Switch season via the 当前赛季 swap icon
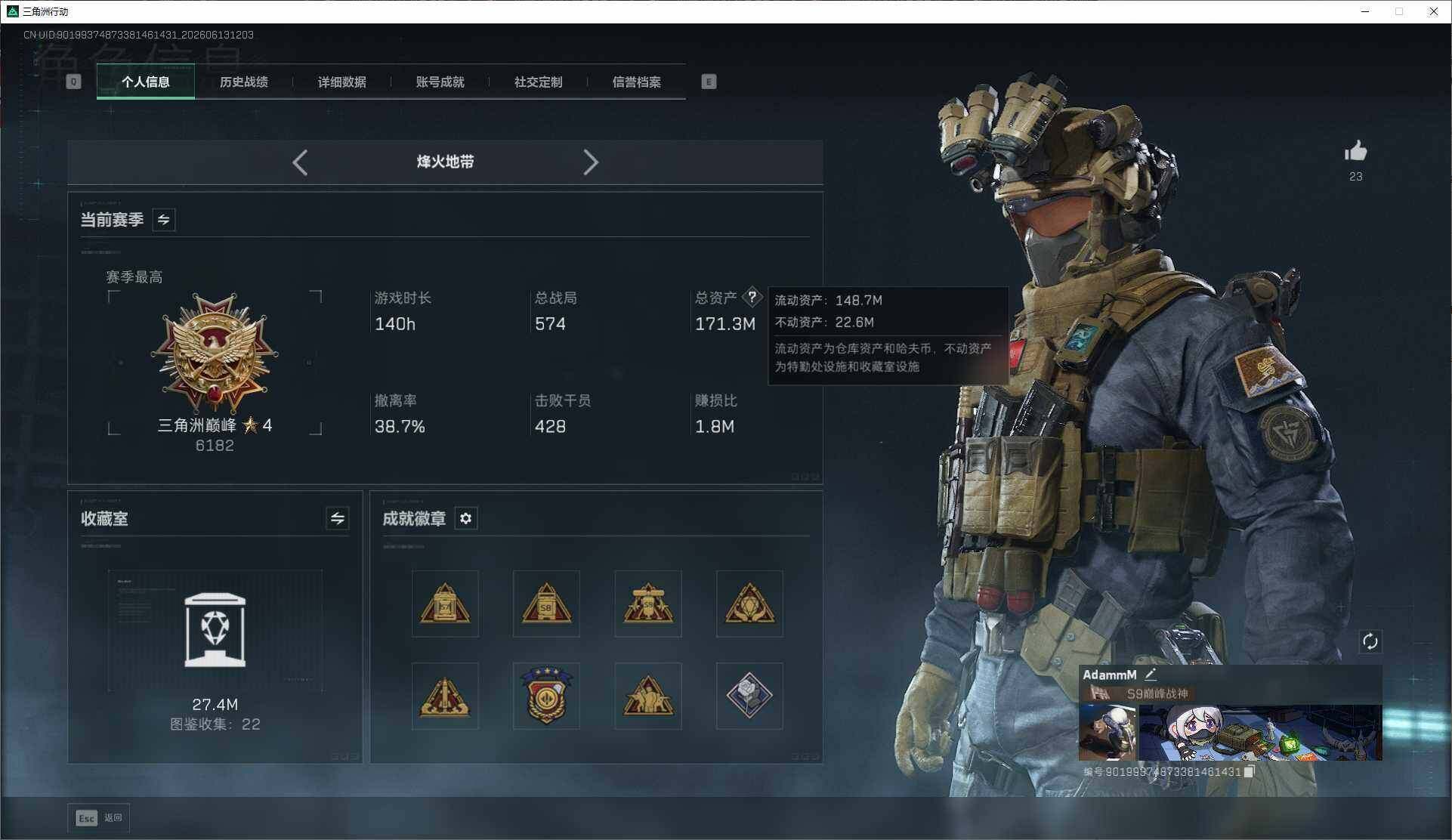The height and width of the screenshot is (840, 1452). point(164,220)
